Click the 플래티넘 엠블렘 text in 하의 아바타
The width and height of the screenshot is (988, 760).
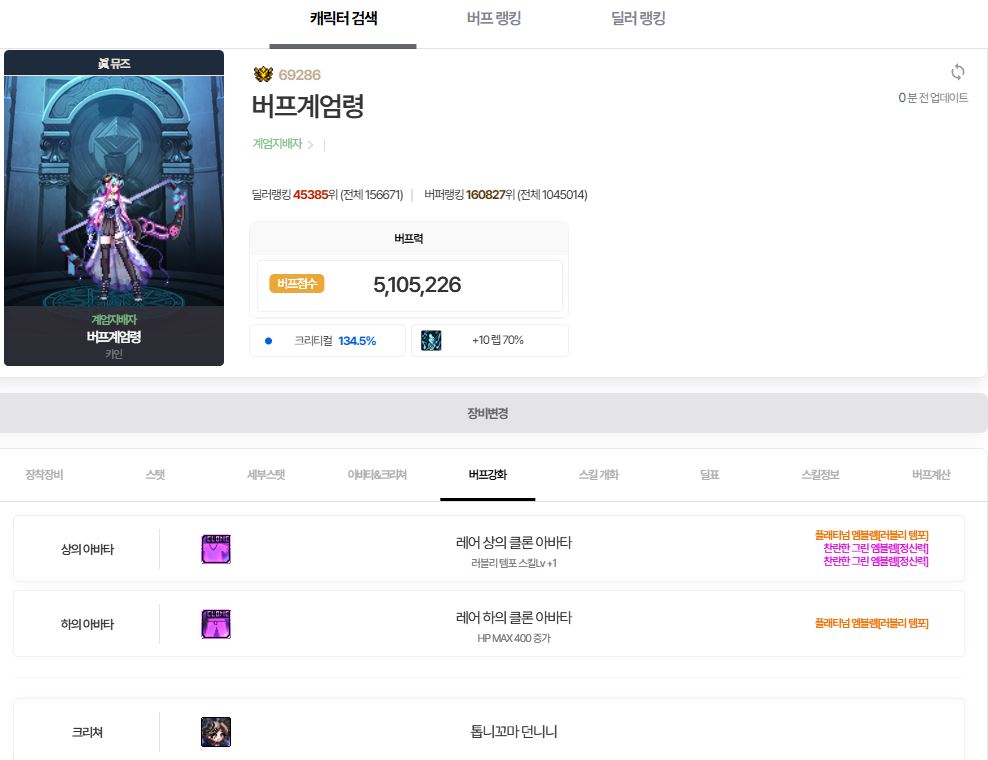[871, 624]
